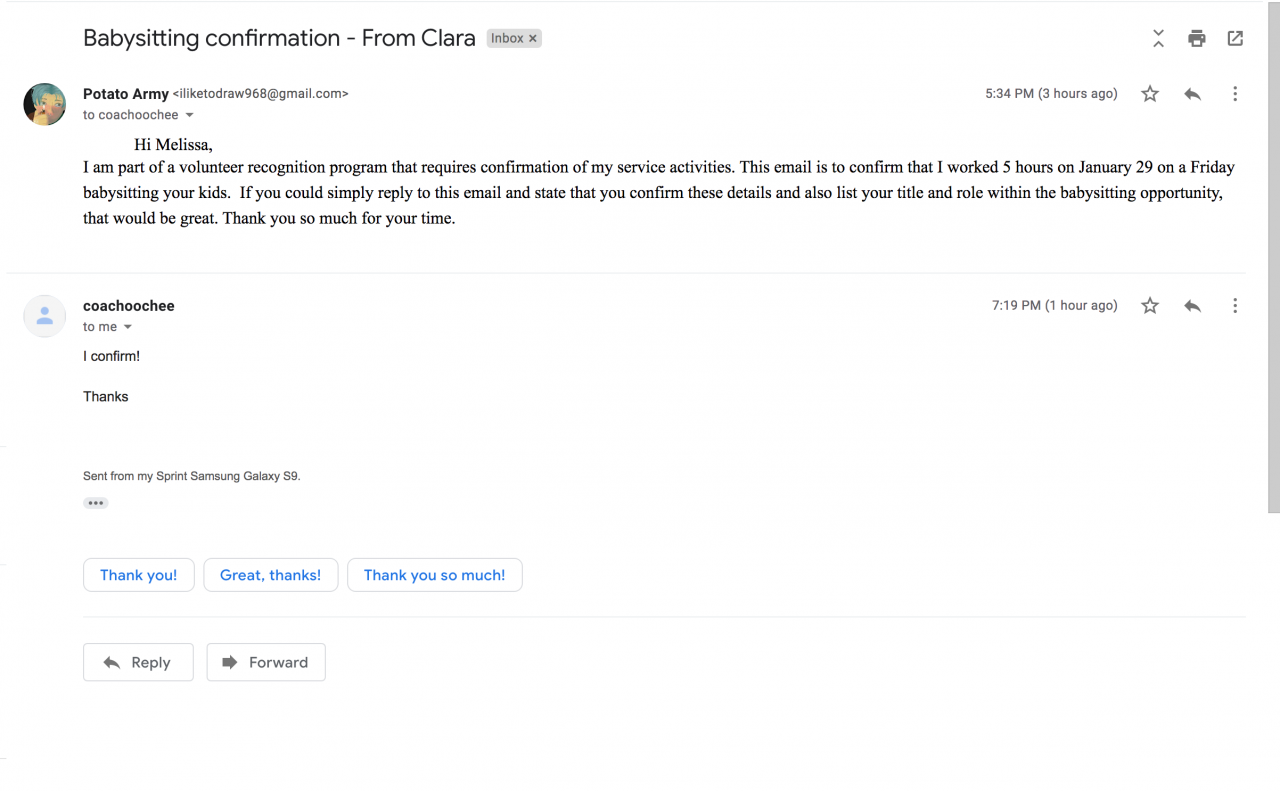Click the coachoochee default avatar
1280x791 pixels.
pos(45,316)
